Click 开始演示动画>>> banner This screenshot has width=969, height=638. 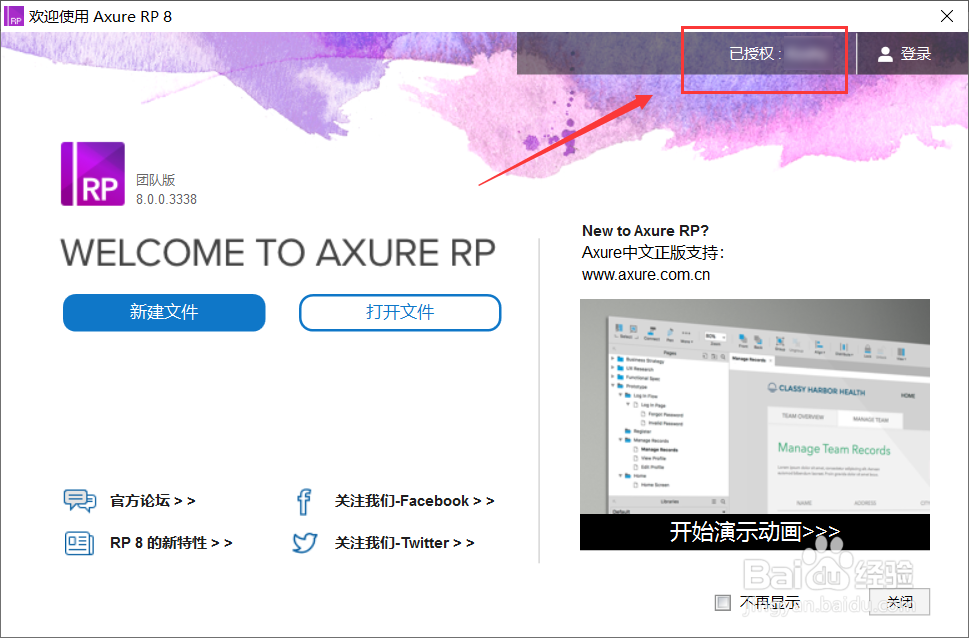coord(755,532)
